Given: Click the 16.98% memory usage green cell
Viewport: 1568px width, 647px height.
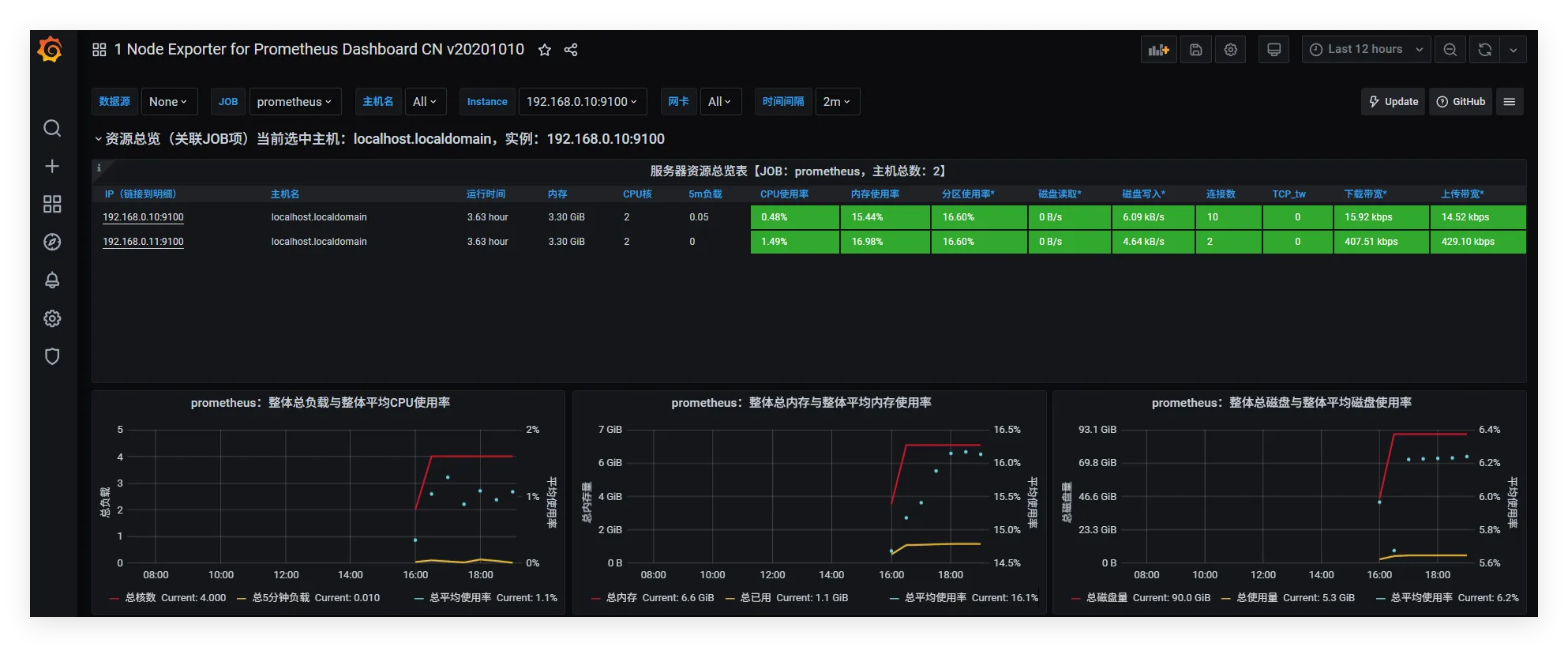Looking at the screenshot, I should (884, 242).
